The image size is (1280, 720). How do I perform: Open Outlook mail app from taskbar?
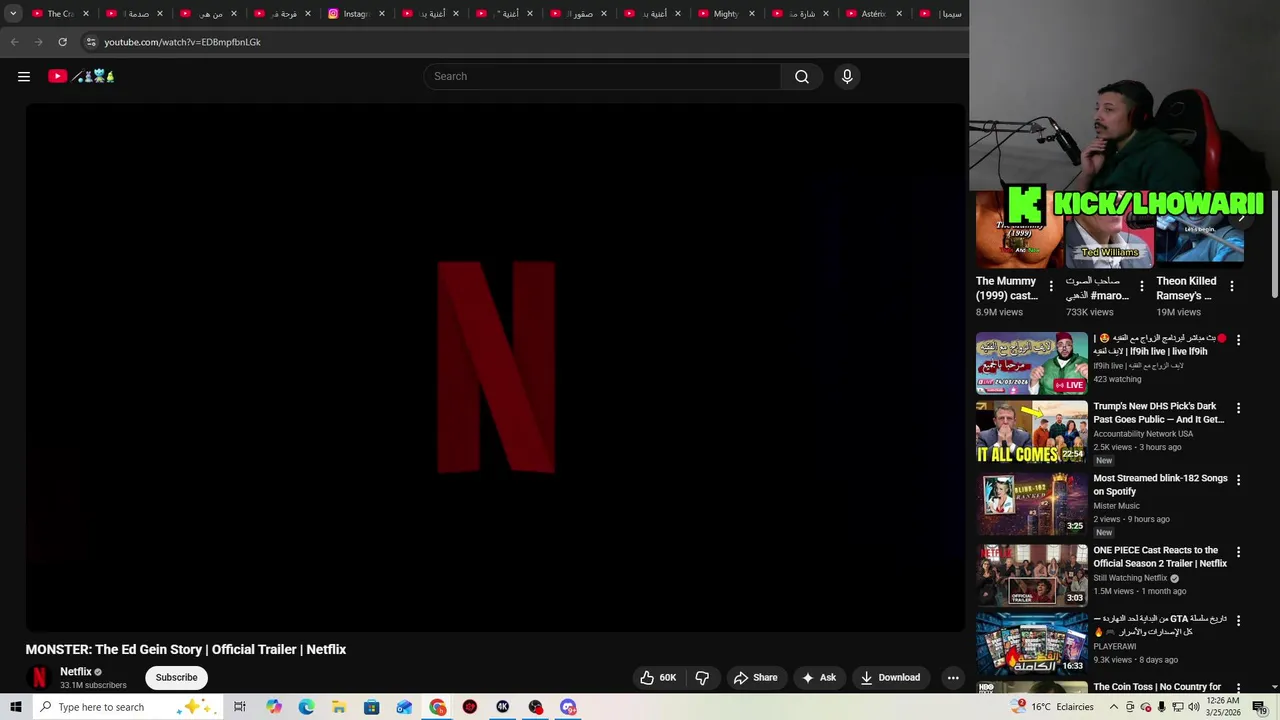(404, 707)
